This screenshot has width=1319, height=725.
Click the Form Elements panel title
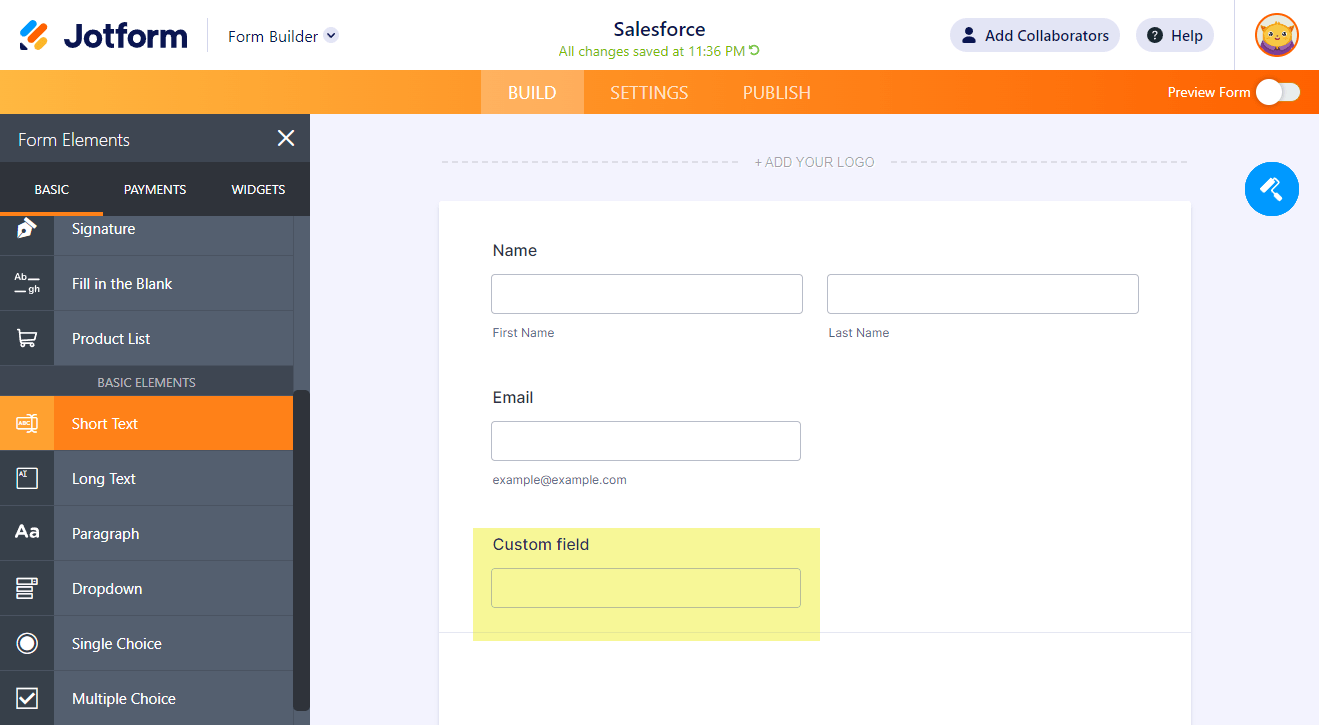click(x=74, y=140)
